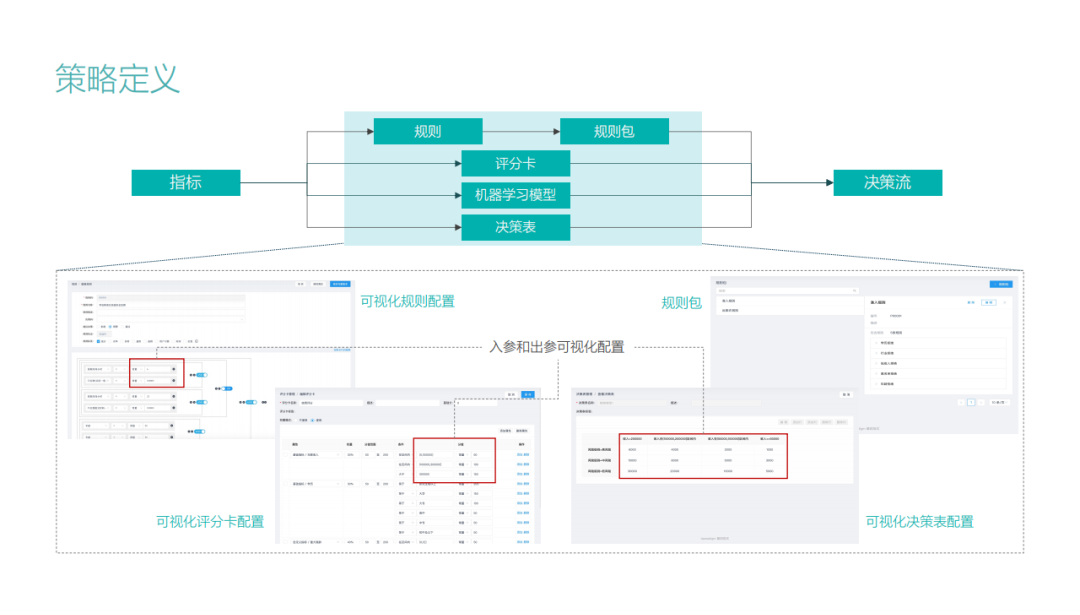Image resolution: width=1080 pixels, height=615 pixels.
Task: Click the slide title 策略定义
Action: click(118, 79)
